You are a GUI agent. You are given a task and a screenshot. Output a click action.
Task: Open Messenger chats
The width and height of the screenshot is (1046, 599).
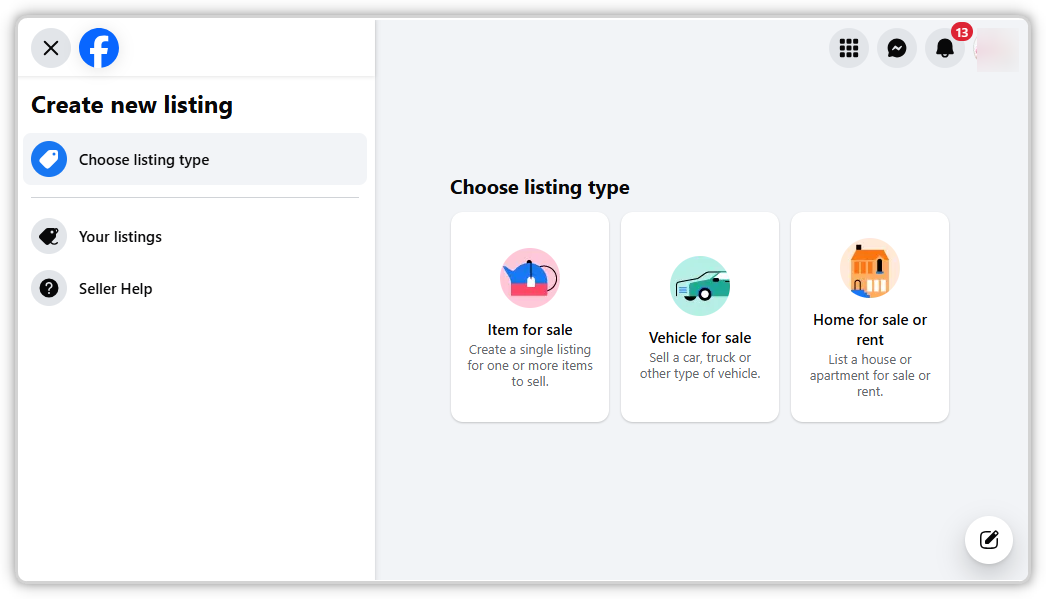pyautogui.click(x=897, y=48)
